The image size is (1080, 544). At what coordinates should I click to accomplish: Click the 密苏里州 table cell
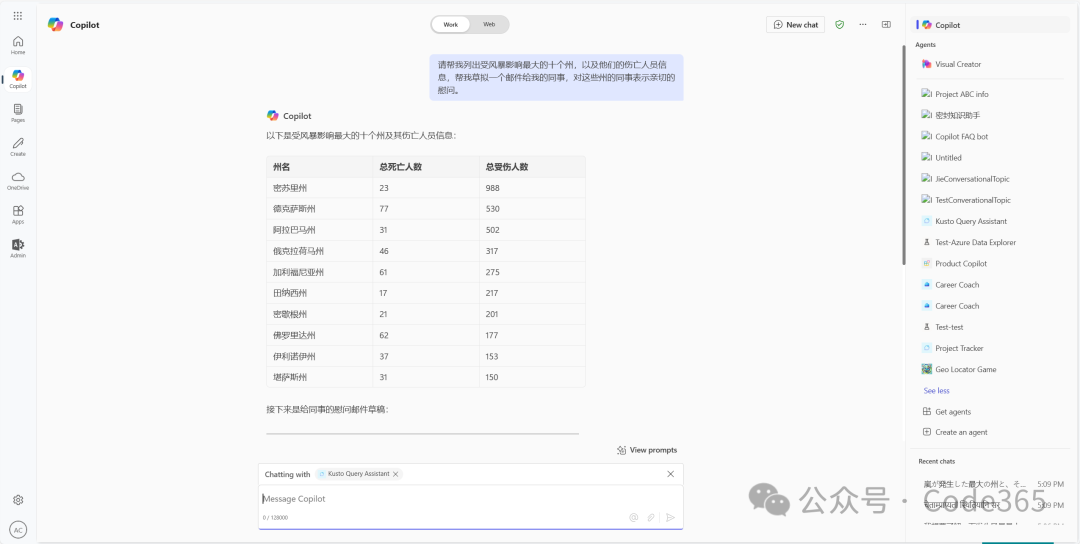[320, 188]
